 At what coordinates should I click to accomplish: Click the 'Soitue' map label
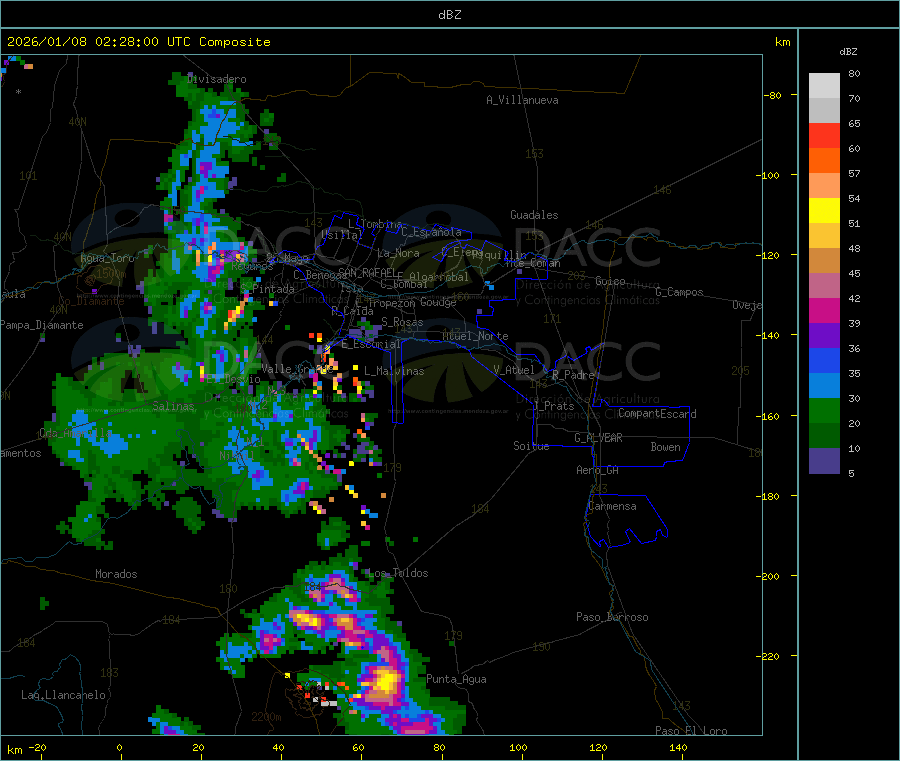tap(531, 446)
